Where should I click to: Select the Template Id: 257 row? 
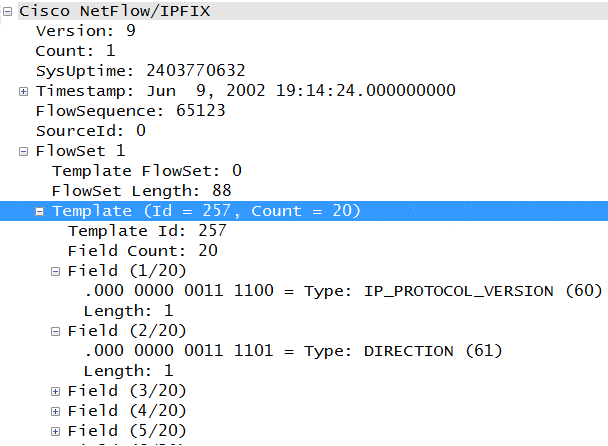coord(147,231)
